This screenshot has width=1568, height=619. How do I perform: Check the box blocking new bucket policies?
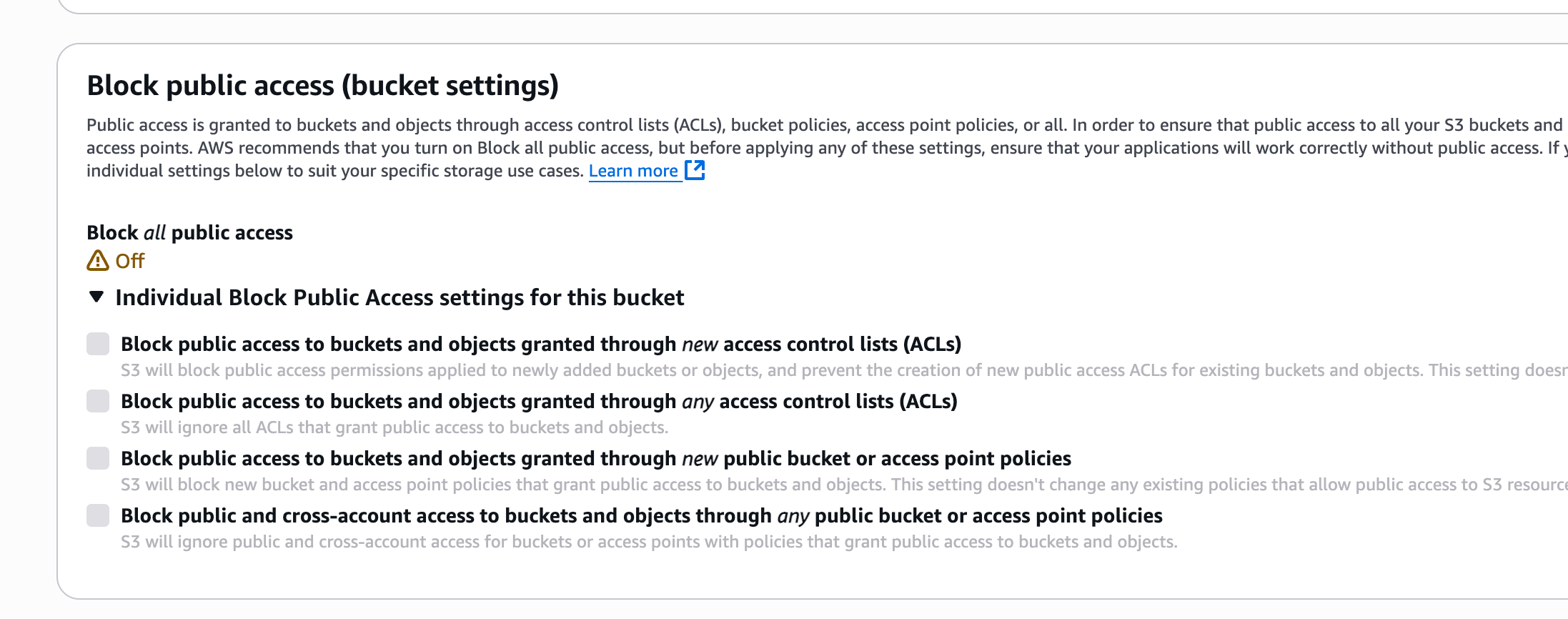[x=98, y=458]
